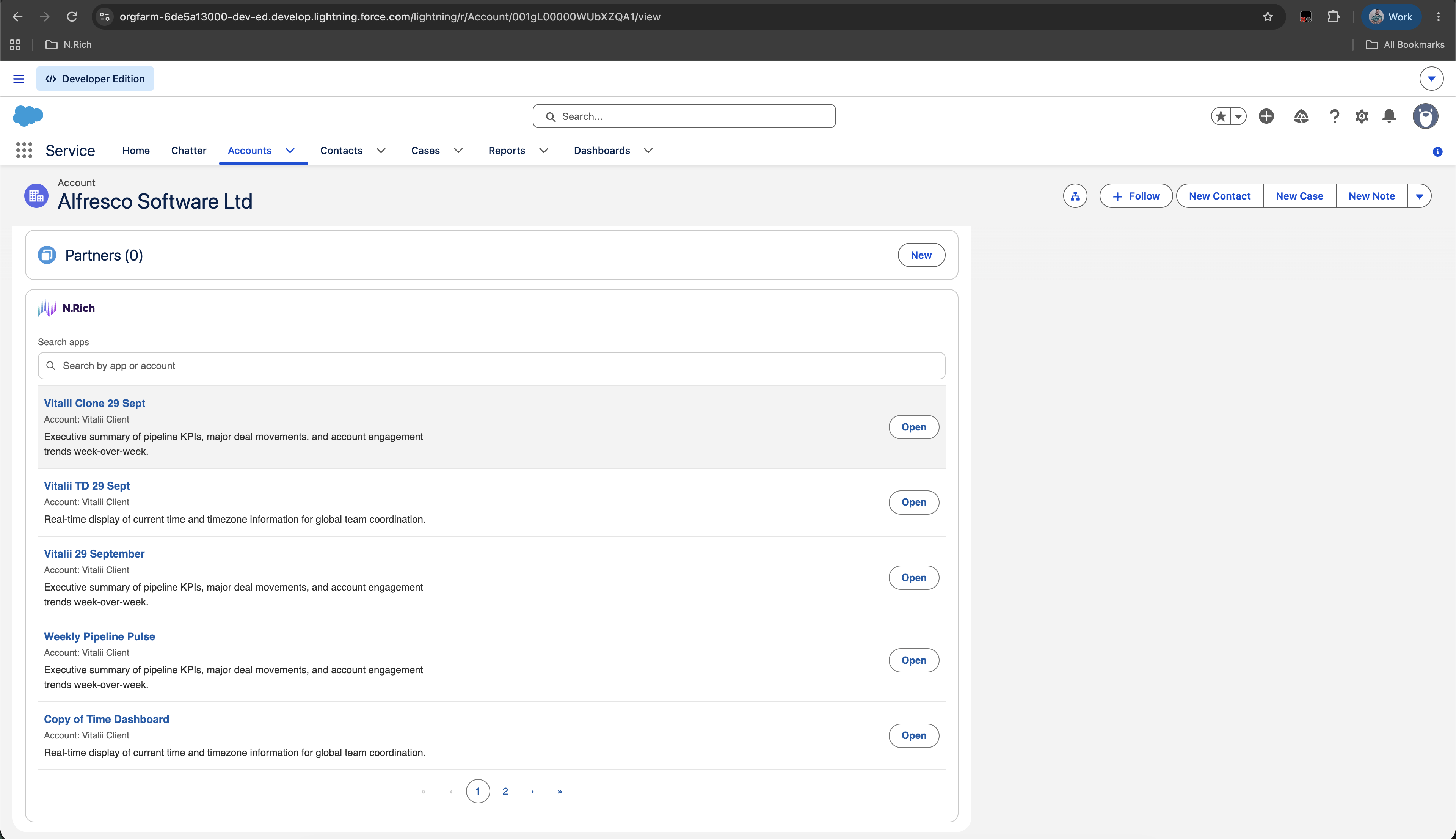Click the blue info icon
Image resolution: width=1456 pixels, height=839 pixels.
click(x=1437, y=152)
